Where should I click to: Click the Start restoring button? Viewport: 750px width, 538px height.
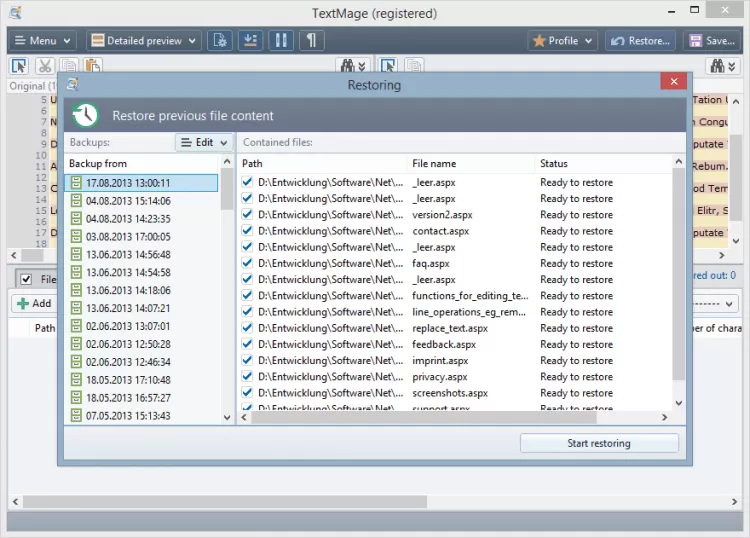click(x=599, y=443)
